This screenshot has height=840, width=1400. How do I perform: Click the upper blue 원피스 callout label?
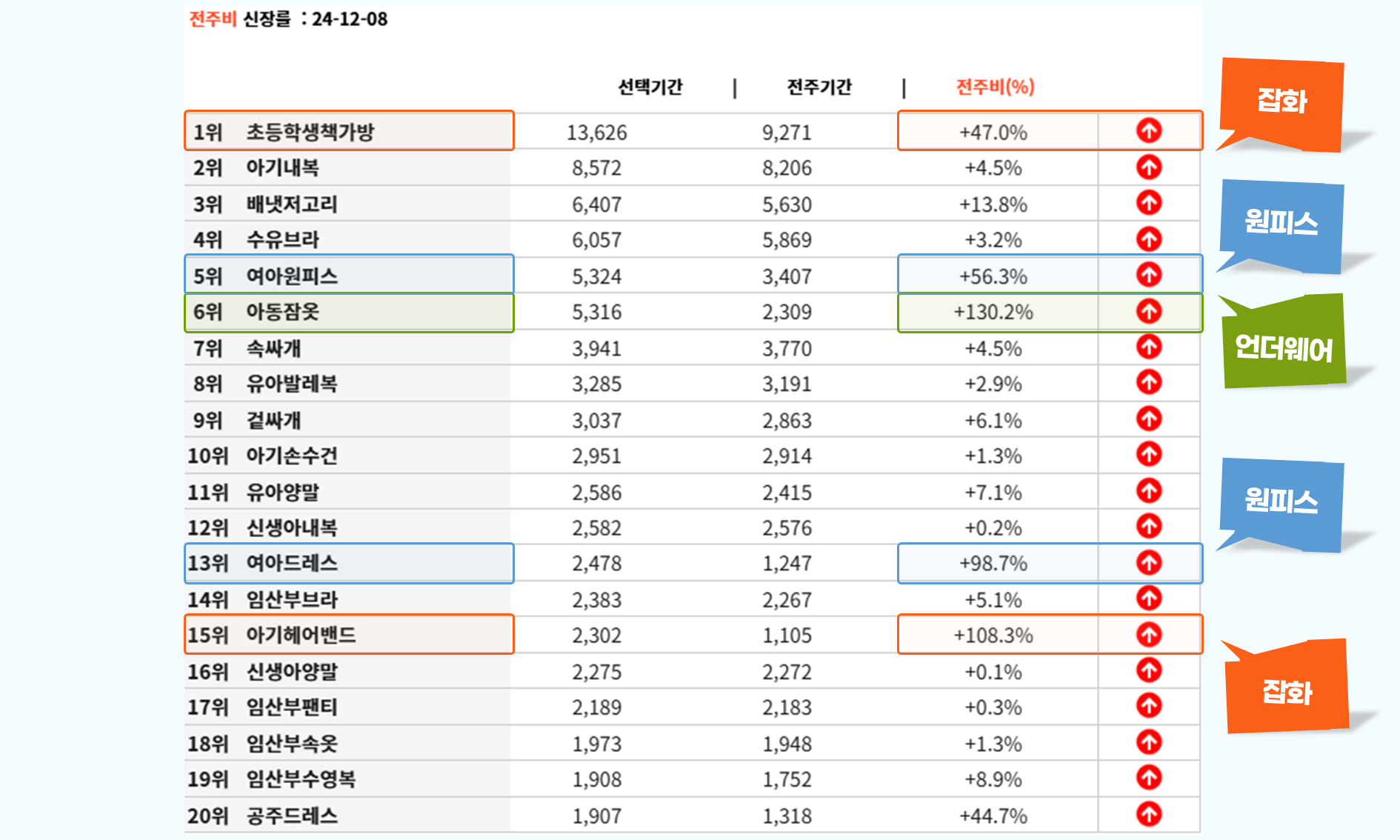[1281, 222]
